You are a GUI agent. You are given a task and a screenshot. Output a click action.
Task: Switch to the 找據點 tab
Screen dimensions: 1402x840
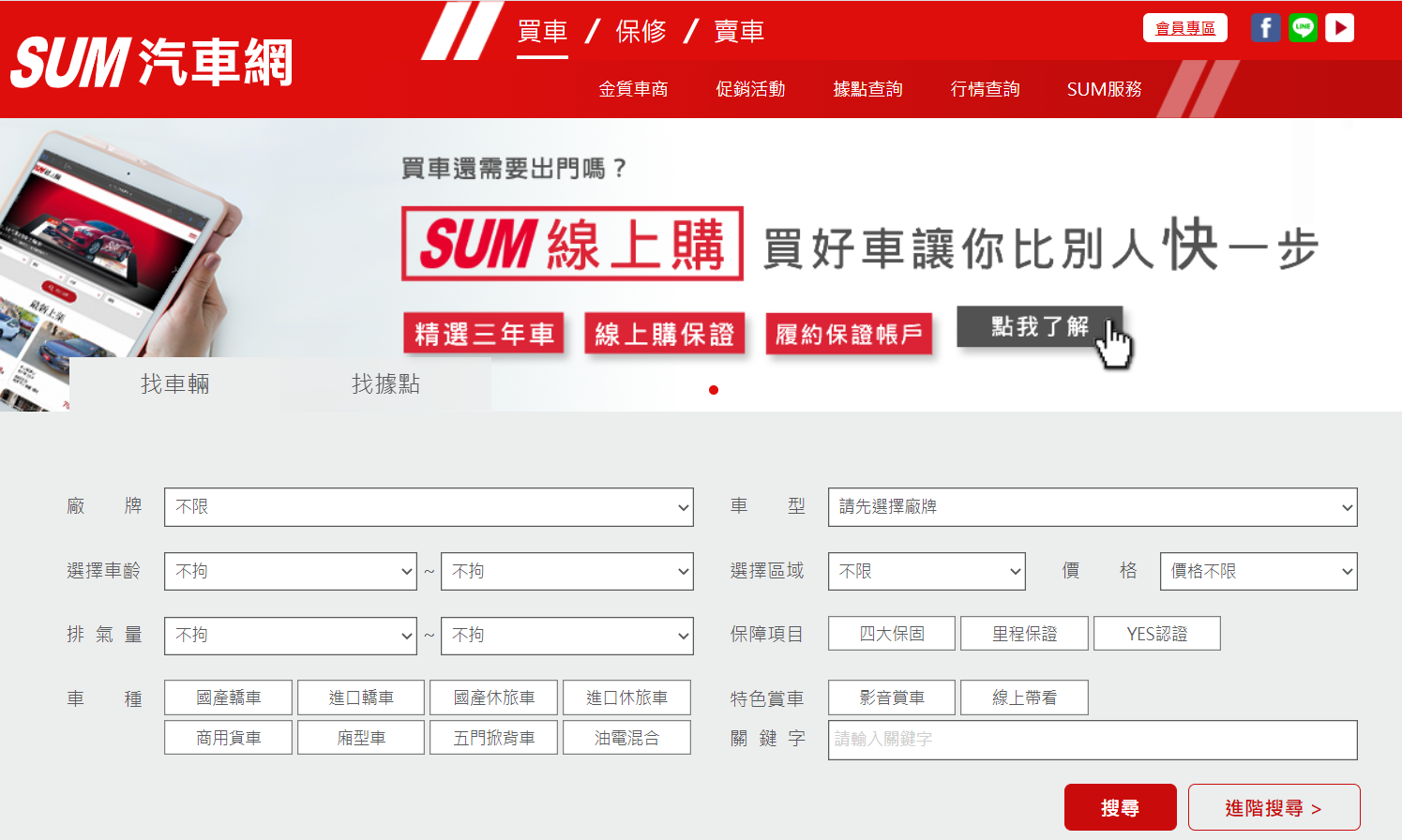click(x=385, y=384)
